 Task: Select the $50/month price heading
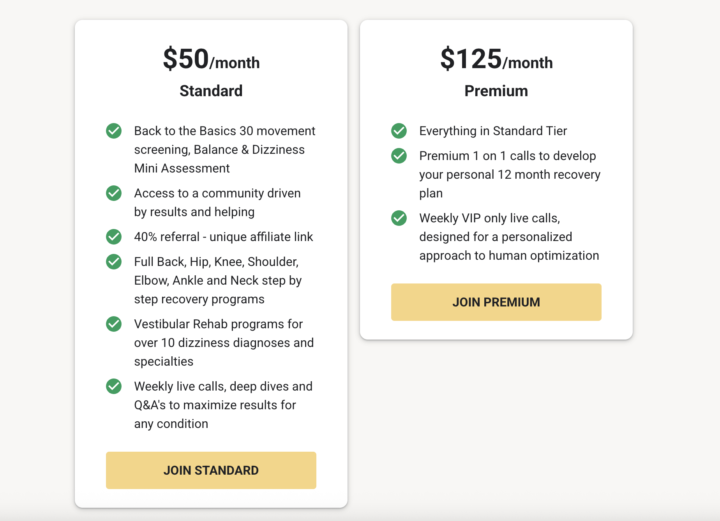[211, 60]
